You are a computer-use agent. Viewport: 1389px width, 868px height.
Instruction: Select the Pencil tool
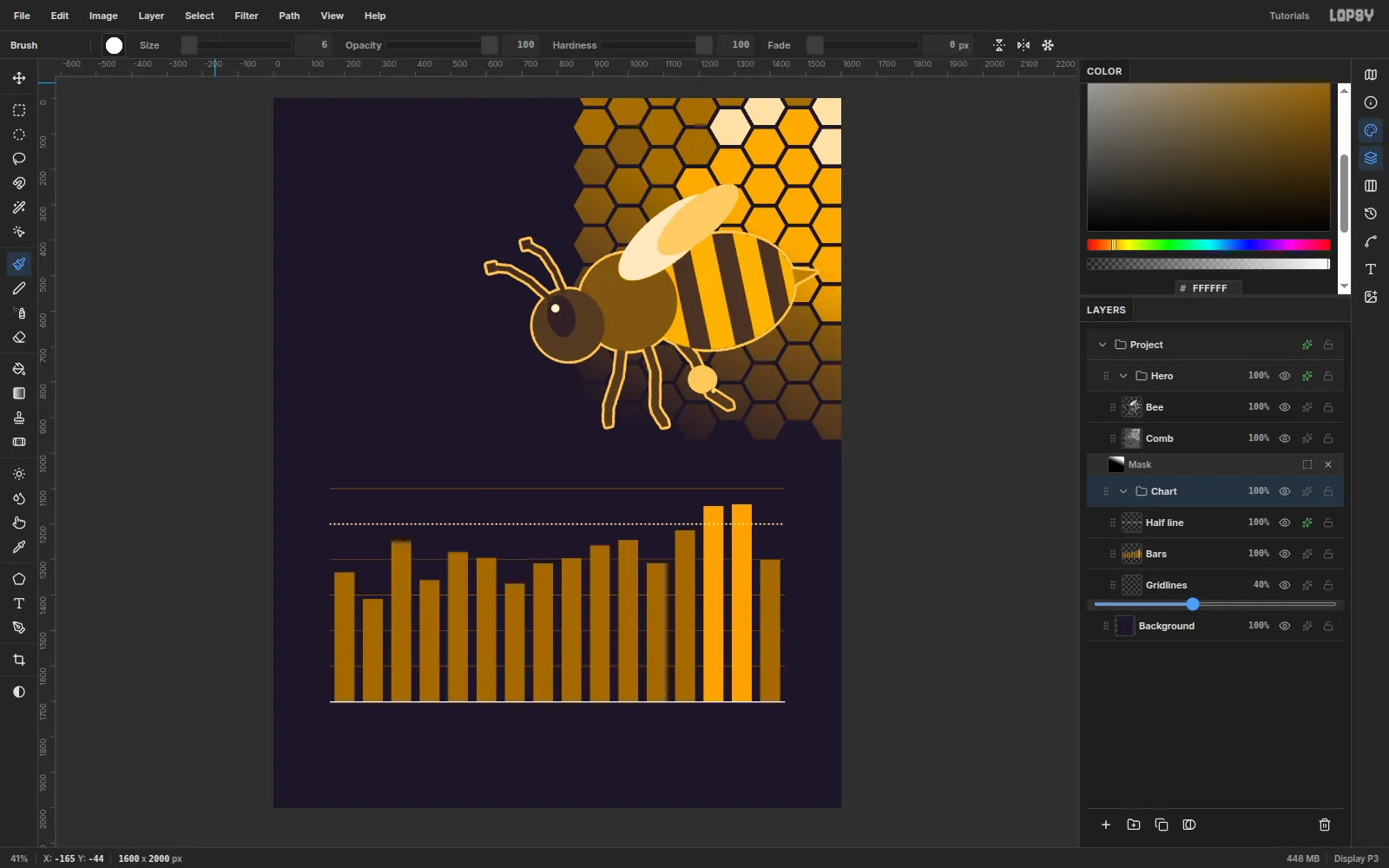tap(19, 288)
